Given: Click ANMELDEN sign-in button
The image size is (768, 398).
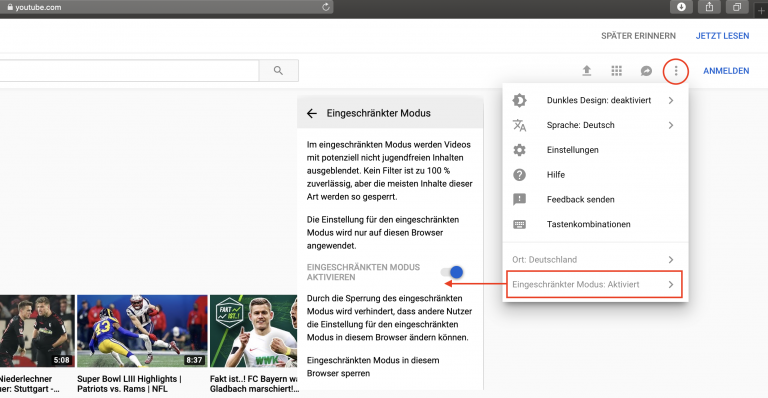Looking at the screenshot, I should coord(726,71).
